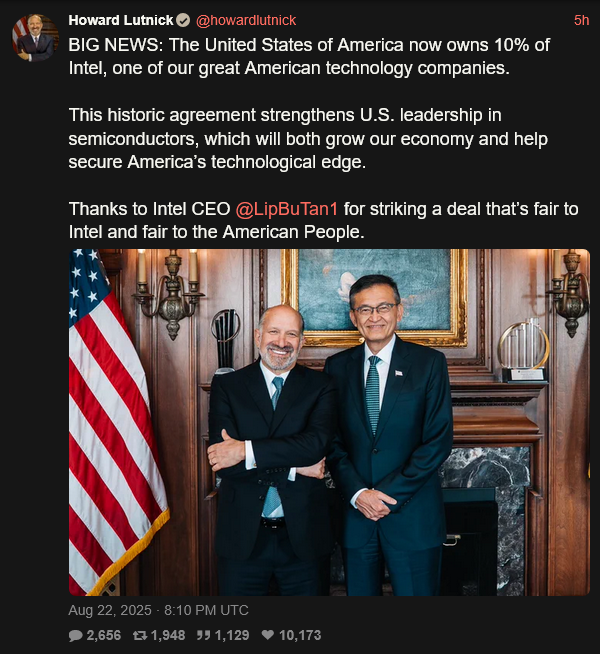The height and width of the screenshot is (654, 600).
Task: Click the 'Intel and fair to the American People' line
Action: [216, 232]
